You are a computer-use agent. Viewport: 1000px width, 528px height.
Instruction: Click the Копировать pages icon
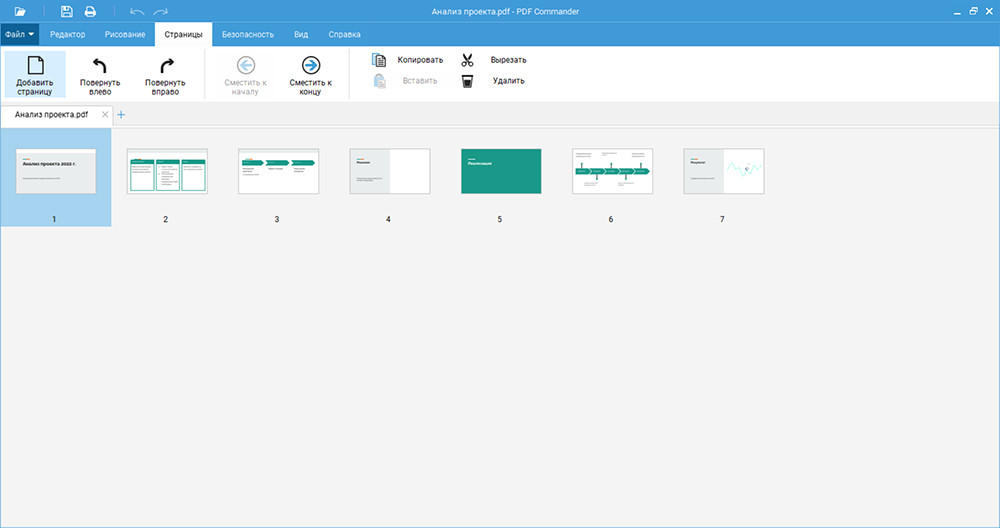click(x=379, y=60)
